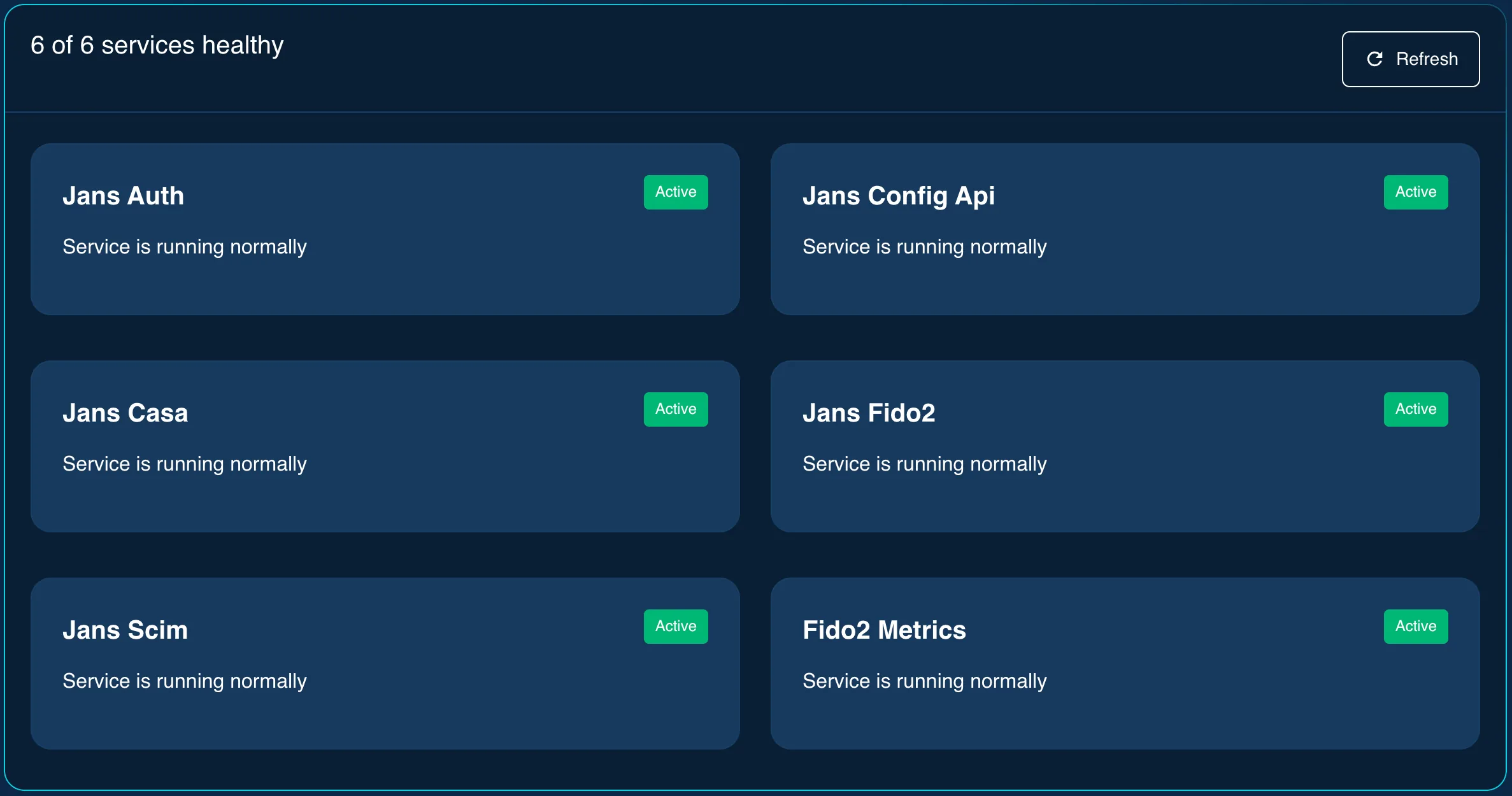Select the Jans Scim service title
The width and height of the screenshot is (1512, 796).
(125, 630)
